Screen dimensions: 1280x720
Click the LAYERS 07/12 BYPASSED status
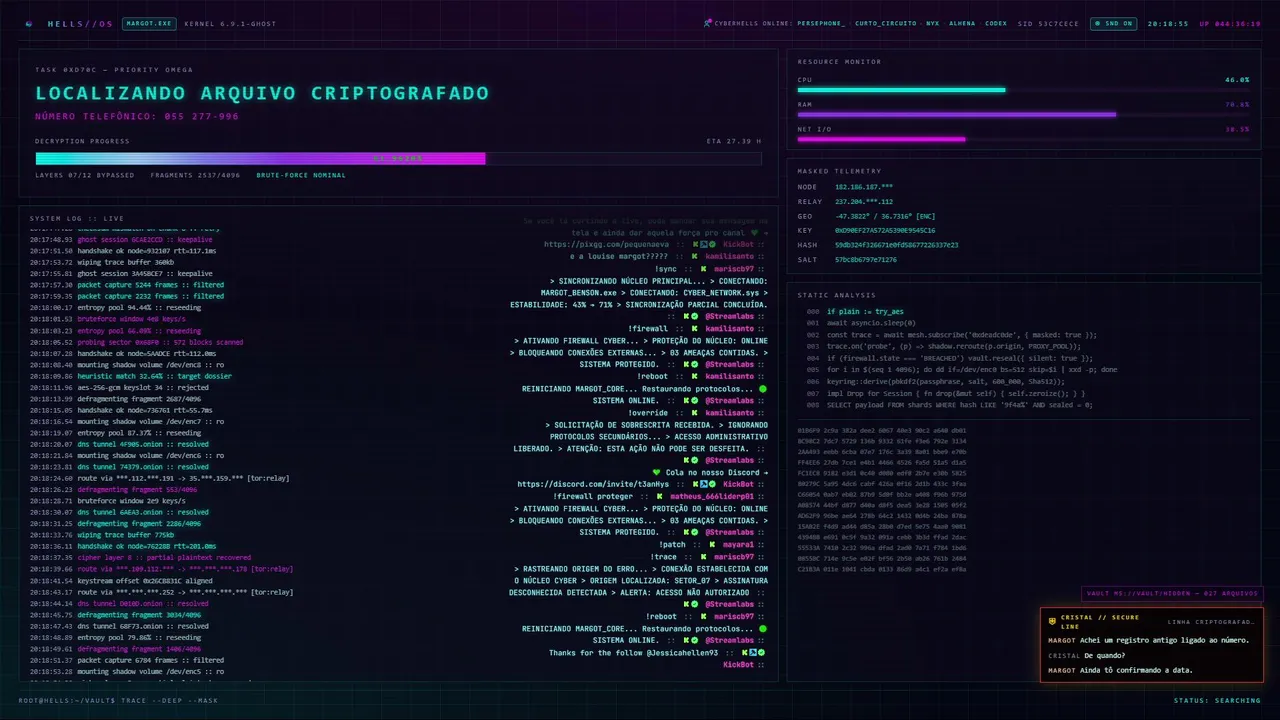(x=85, y=175)
